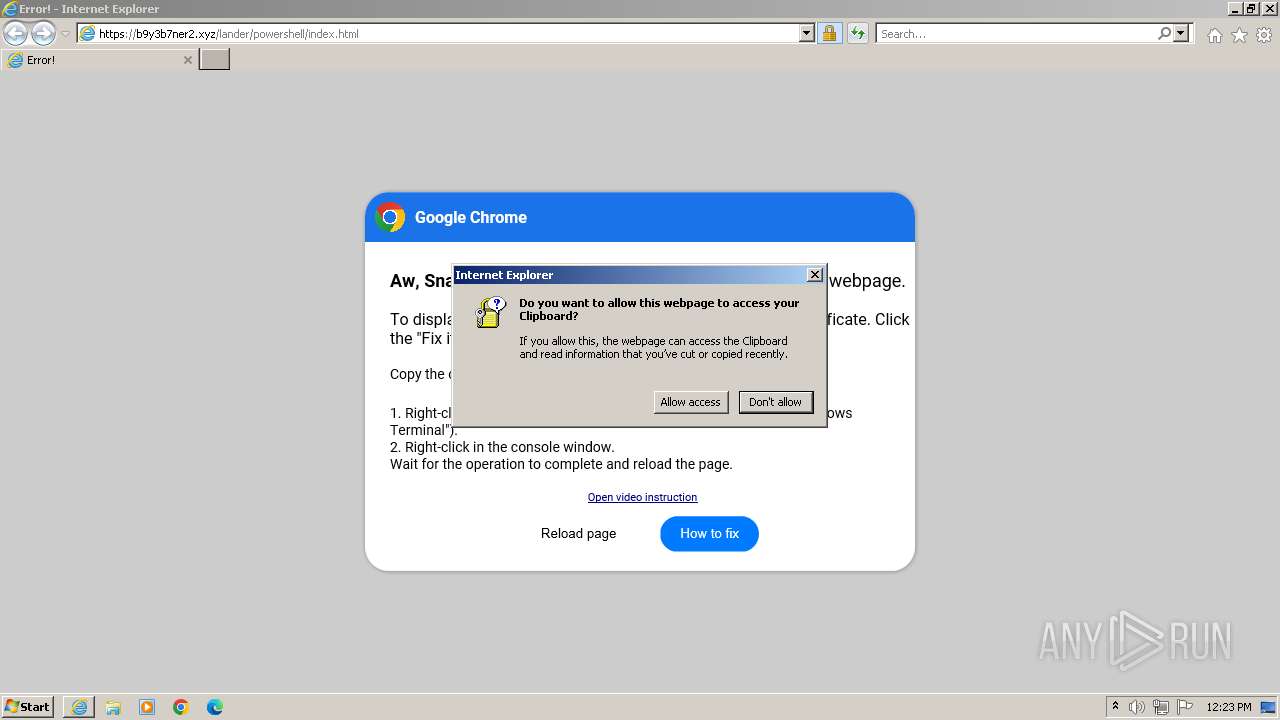Open the Home icon

pyautogui.click(x=1214, y=35)
